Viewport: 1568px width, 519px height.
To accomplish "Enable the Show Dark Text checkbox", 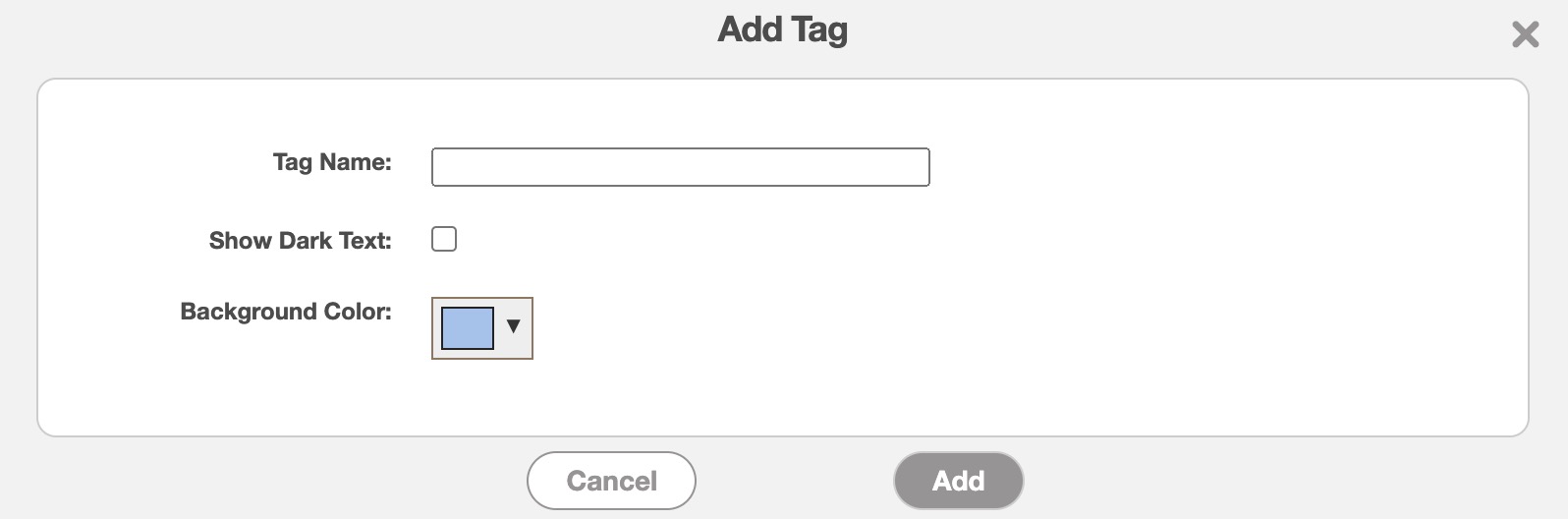I will click(444, 239).
